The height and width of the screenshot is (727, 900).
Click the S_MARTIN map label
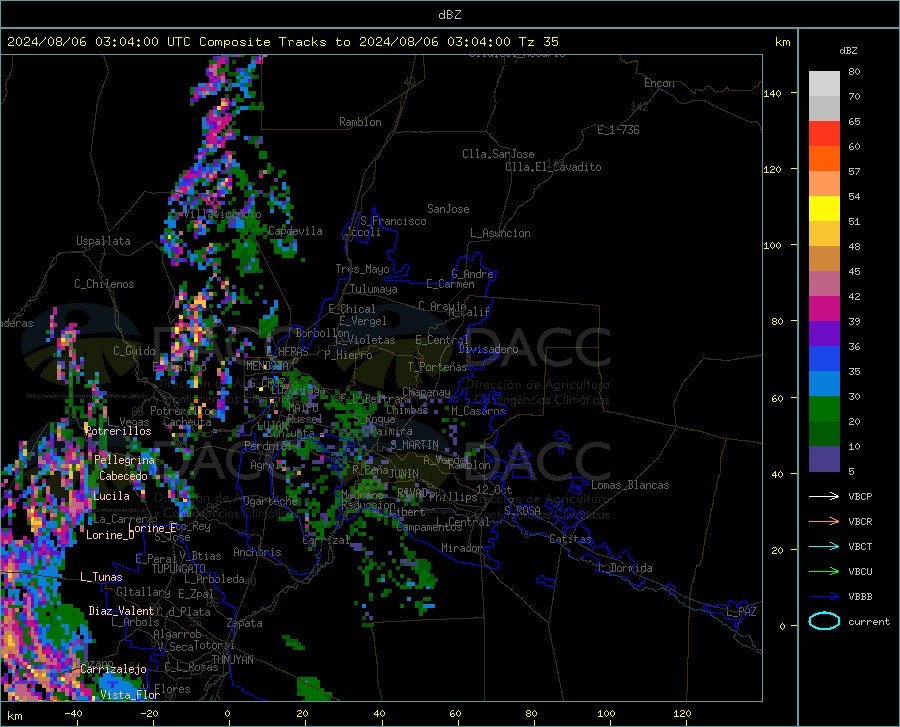click(414, 445)
